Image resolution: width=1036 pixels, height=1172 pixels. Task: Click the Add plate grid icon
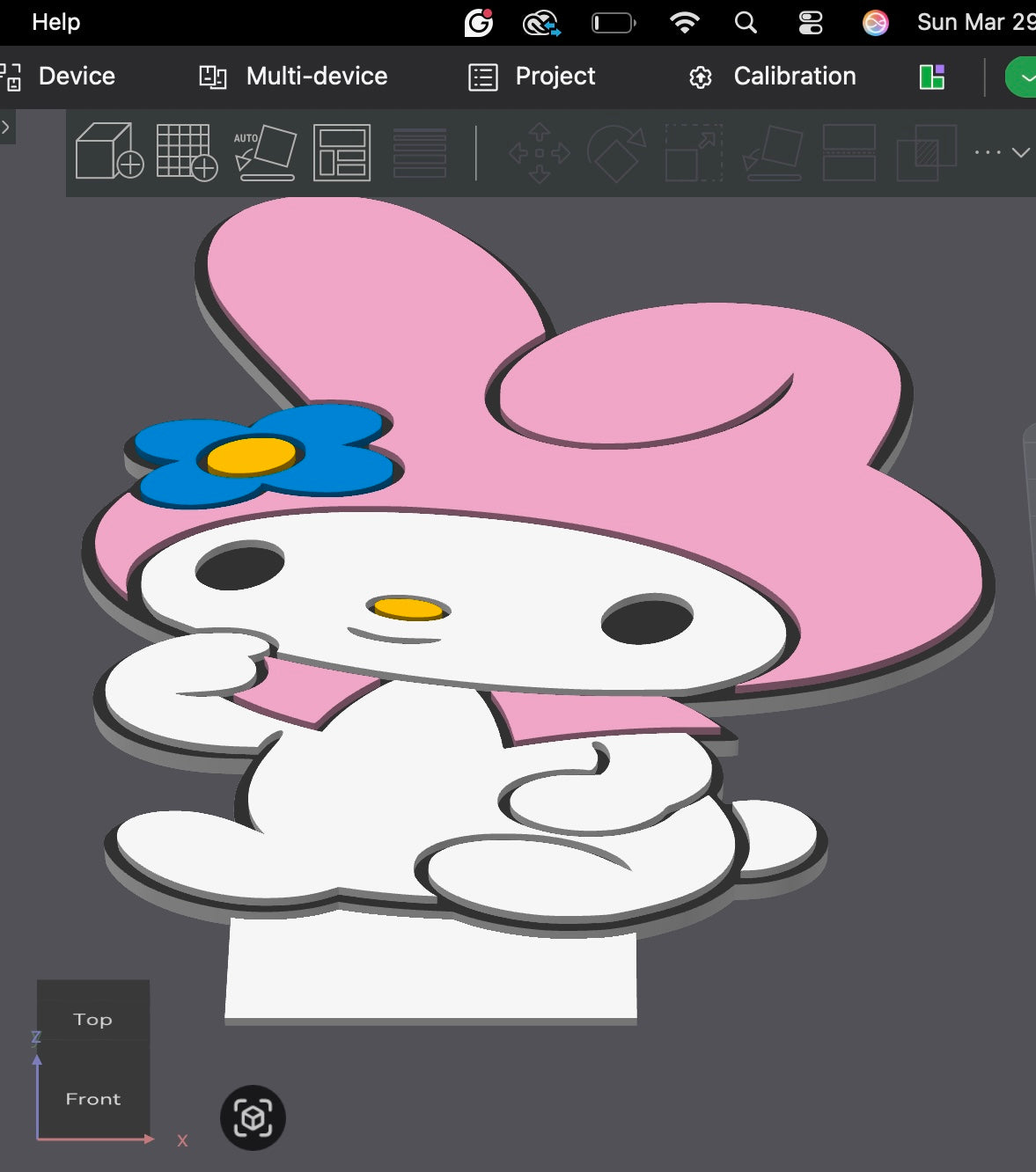pyautogui.click(x=187, y=151)
